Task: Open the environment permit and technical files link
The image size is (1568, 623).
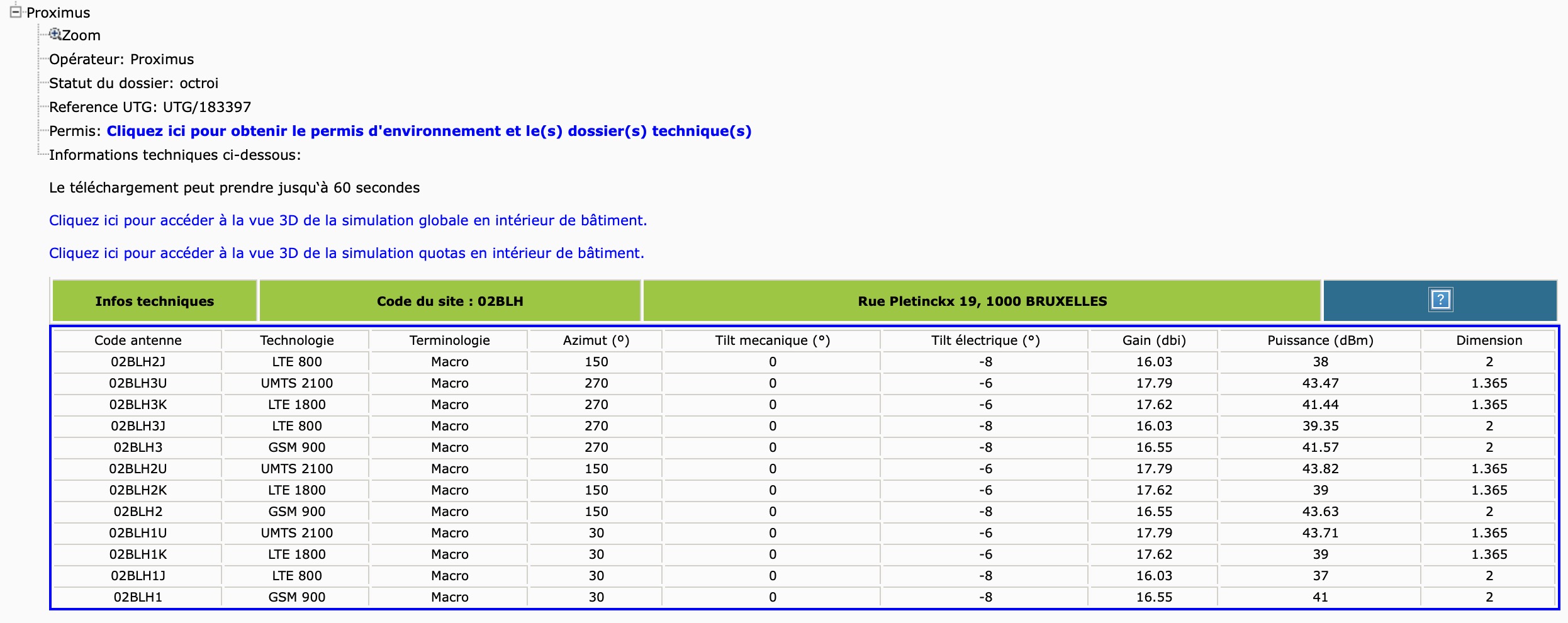Action: (429, 131)
